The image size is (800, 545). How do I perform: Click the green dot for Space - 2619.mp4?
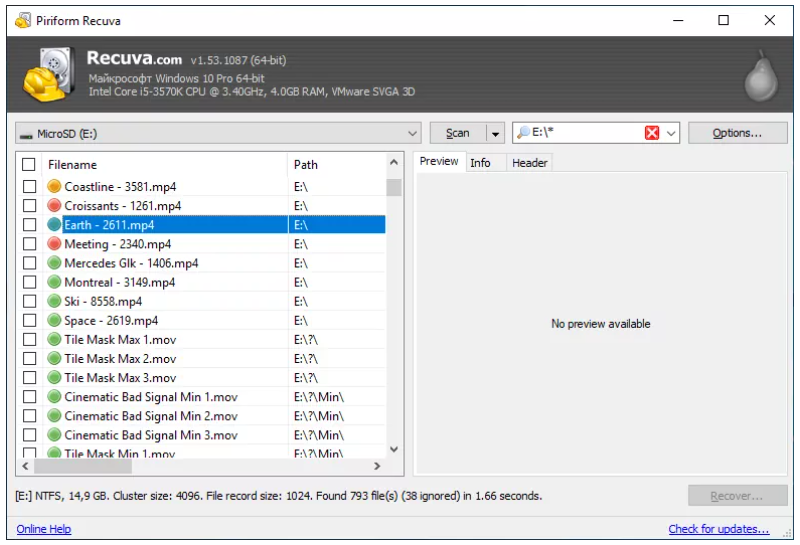[54, 320]
